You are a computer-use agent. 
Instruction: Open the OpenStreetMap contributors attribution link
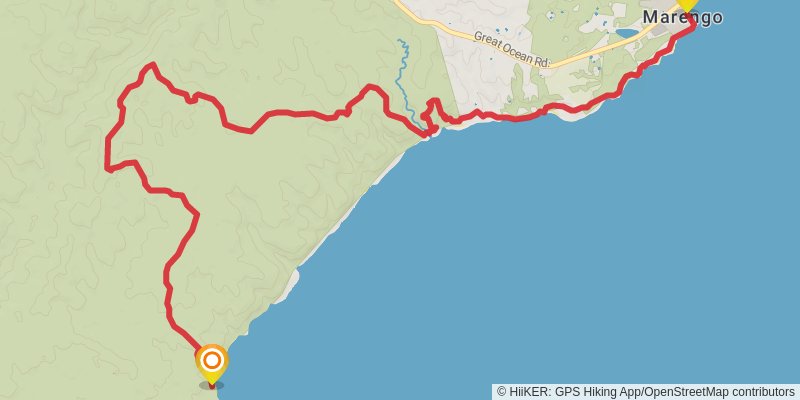click(x=719, y=392)
